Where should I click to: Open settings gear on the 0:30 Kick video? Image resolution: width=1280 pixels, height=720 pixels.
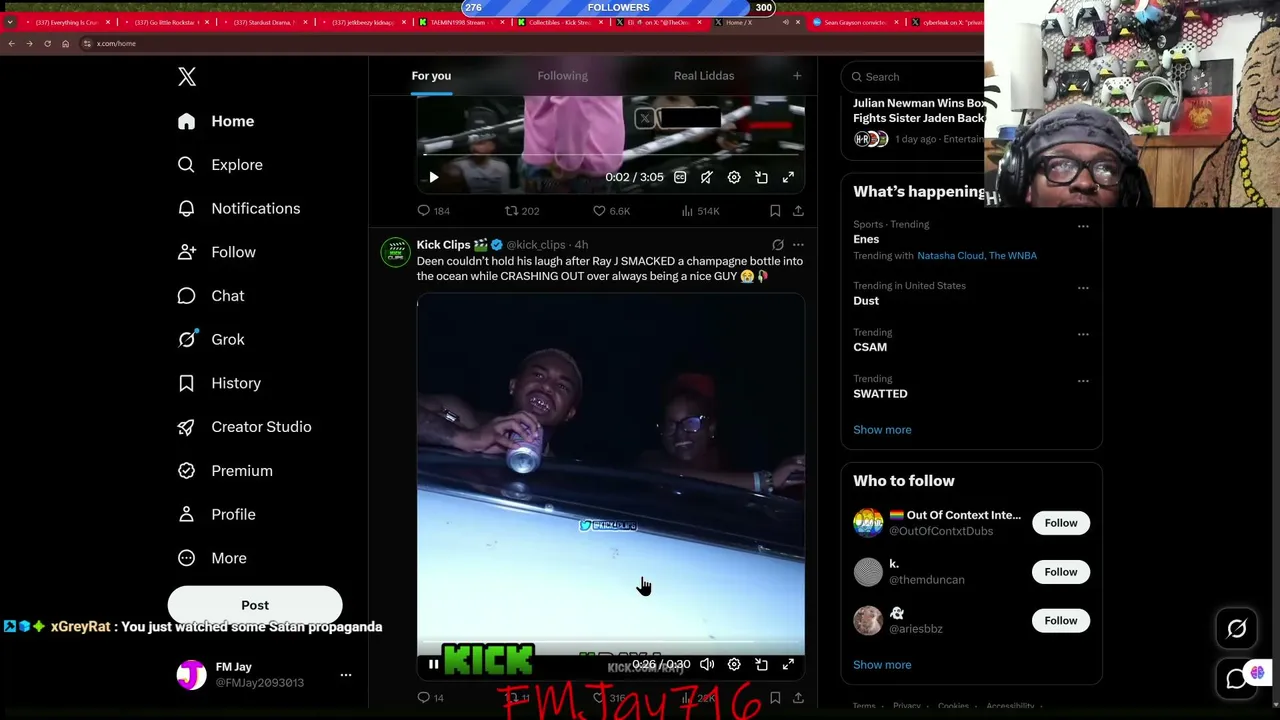[x=734, y=665]
